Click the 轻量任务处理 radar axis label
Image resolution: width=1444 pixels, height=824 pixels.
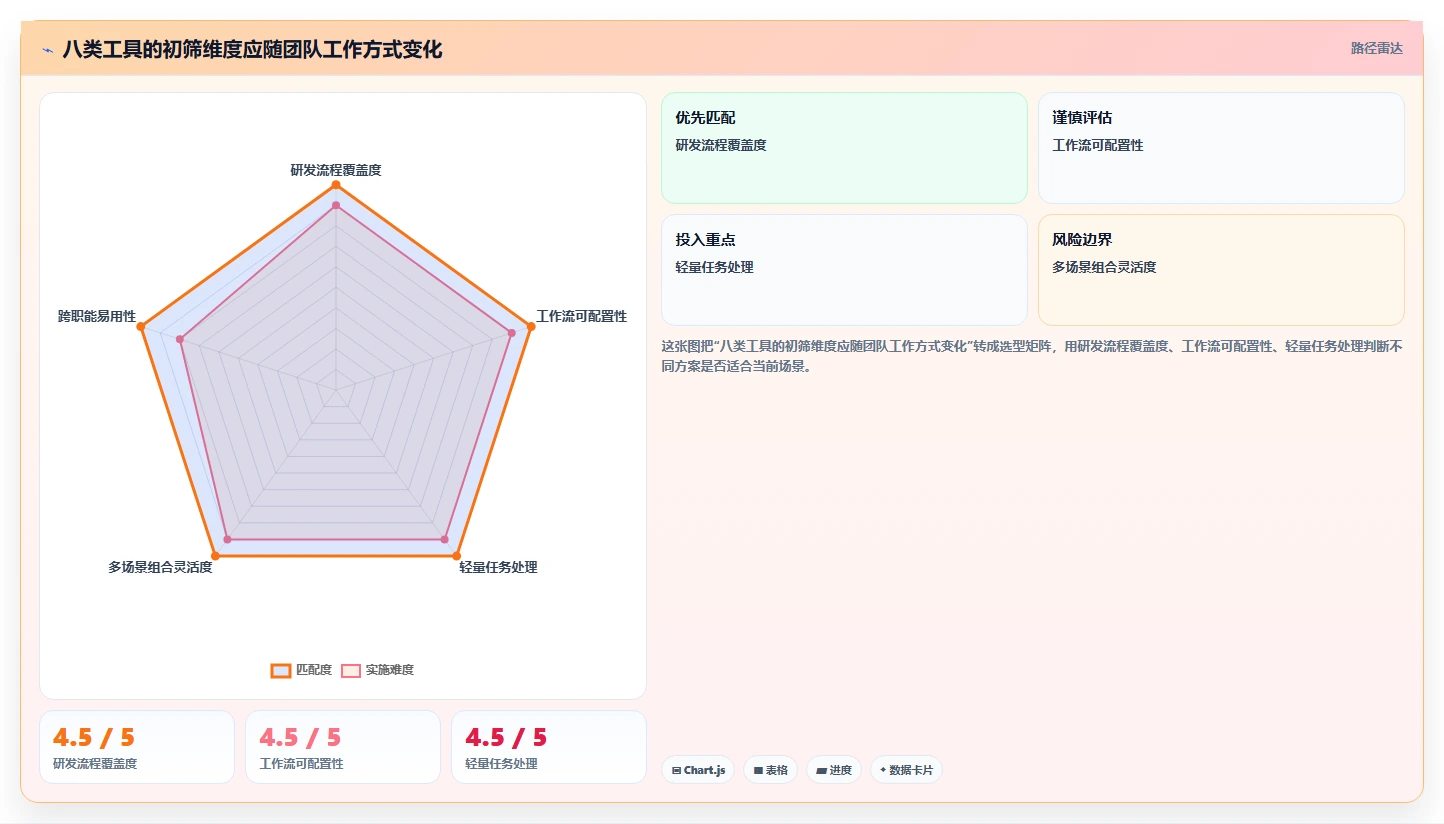coord(498,567)
